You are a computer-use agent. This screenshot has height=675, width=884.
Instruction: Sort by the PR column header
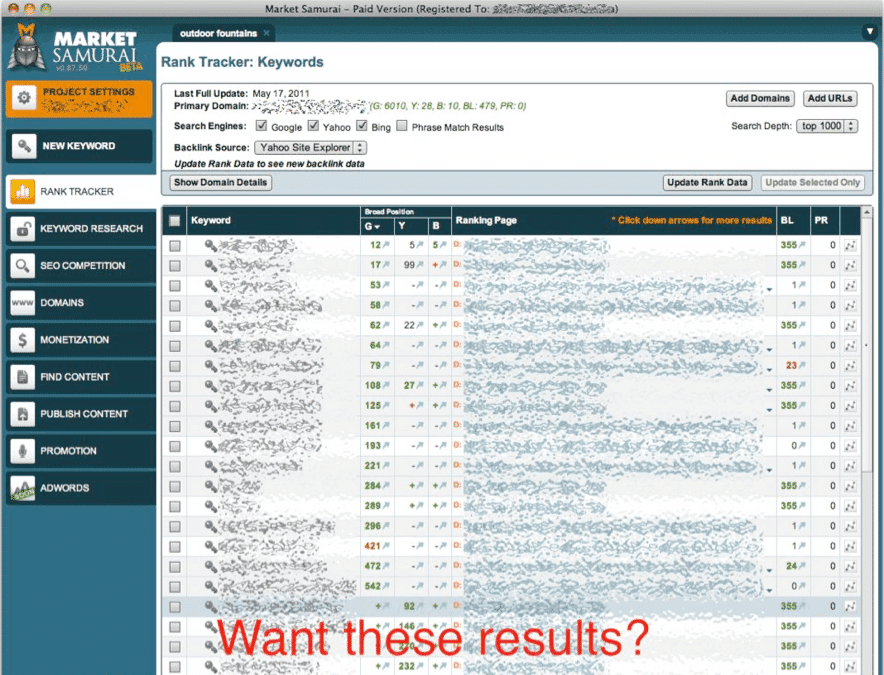pyautogui.click(x=821, y=220)
